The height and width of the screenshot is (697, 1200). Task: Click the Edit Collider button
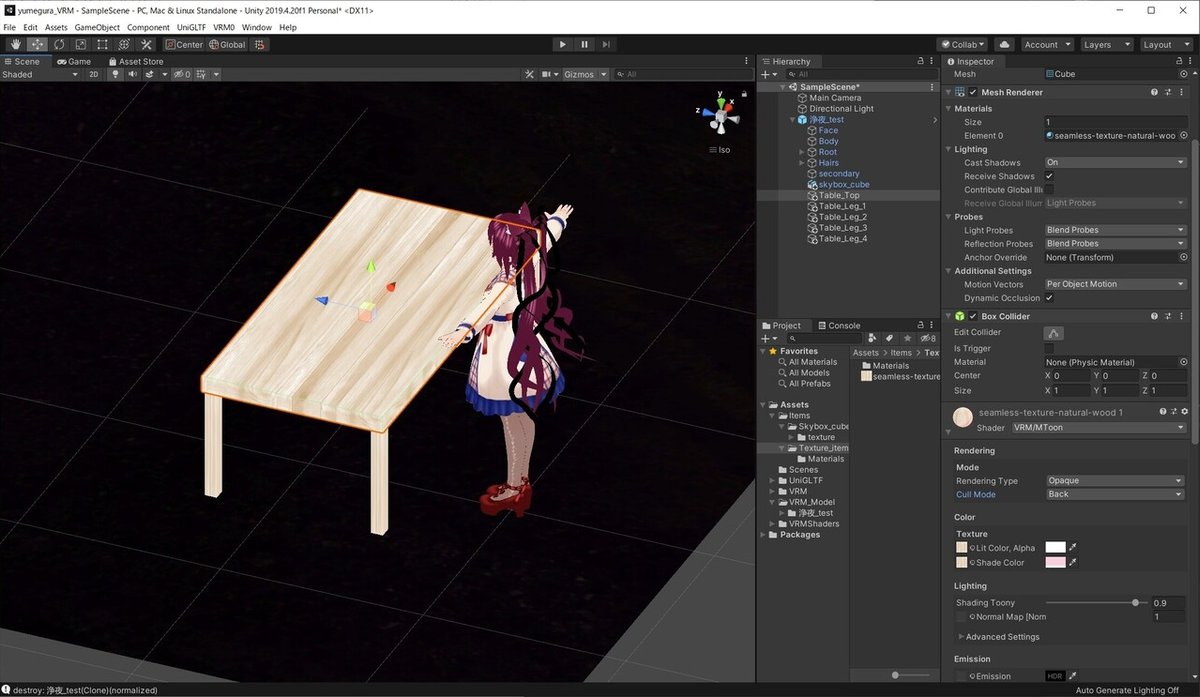click(1053, 333)
